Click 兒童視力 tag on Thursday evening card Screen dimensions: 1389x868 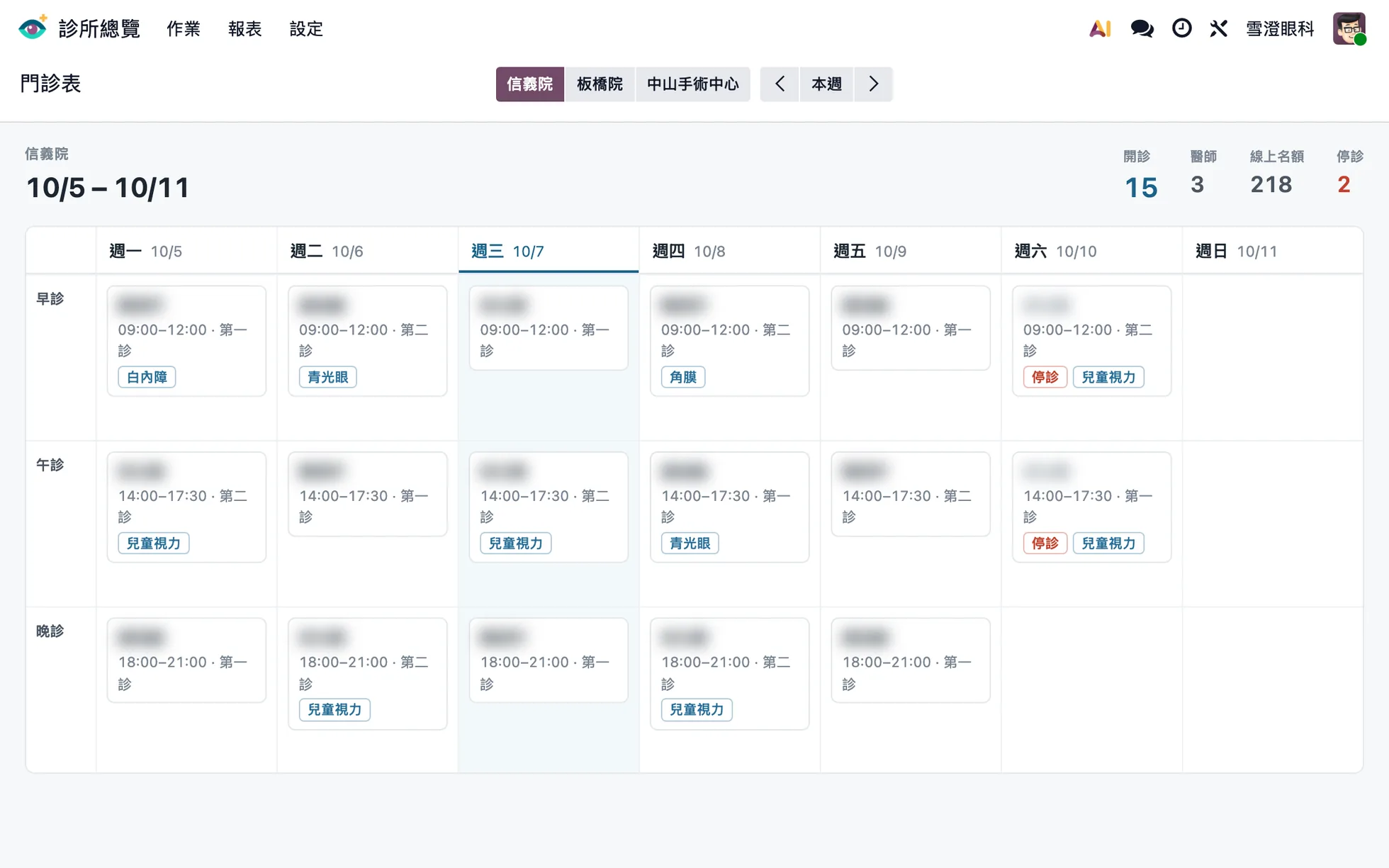click(x=697, y=709)
